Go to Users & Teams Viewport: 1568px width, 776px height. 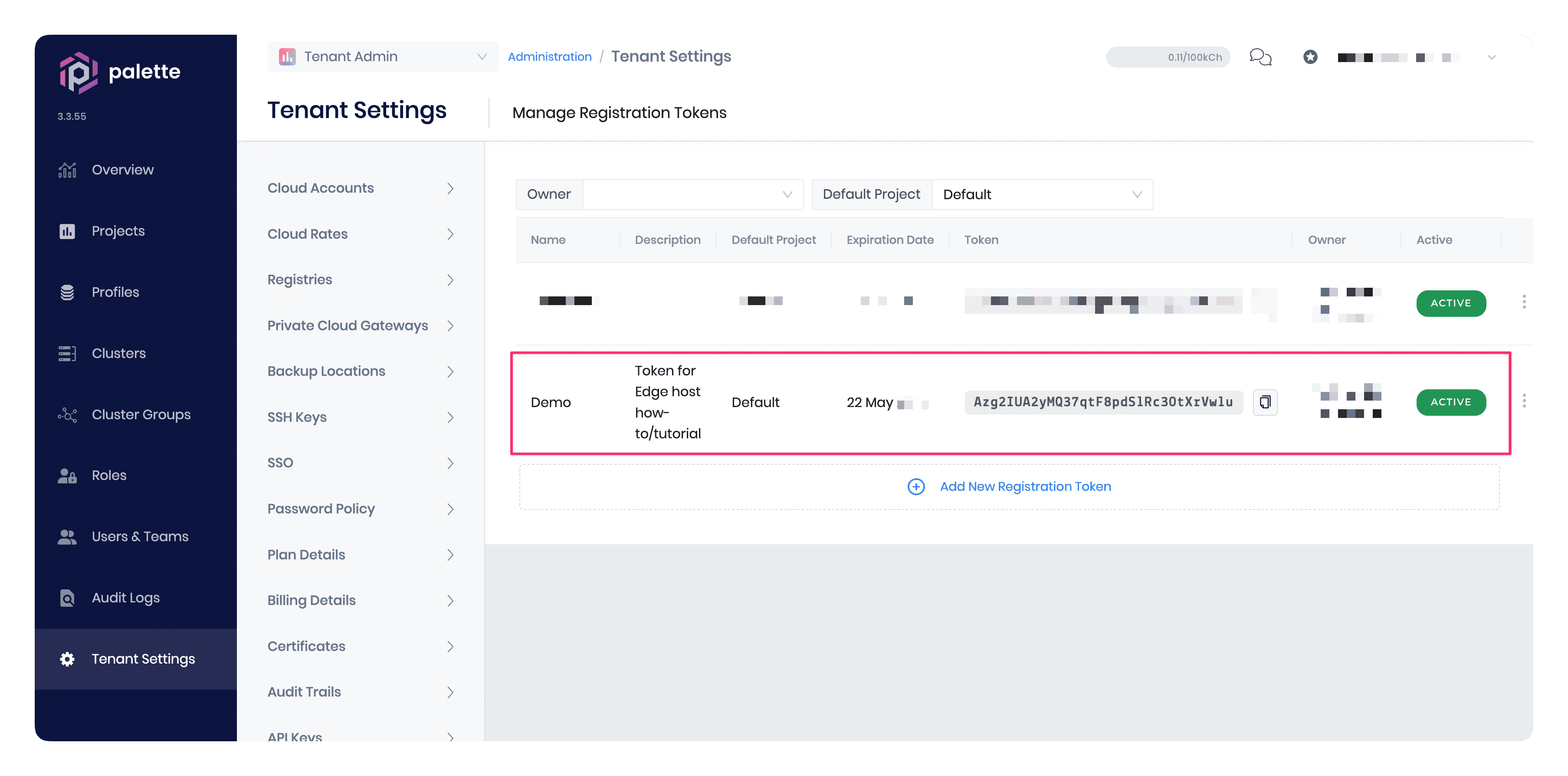140,536
